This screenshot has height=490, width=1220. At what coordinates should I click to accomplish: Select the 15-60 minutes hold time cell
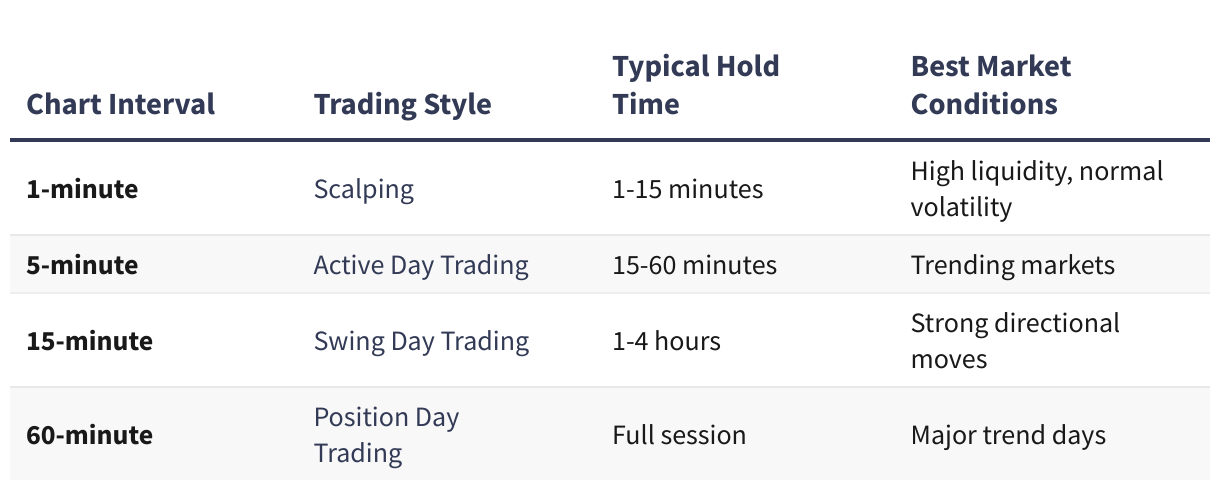[694, 265]
